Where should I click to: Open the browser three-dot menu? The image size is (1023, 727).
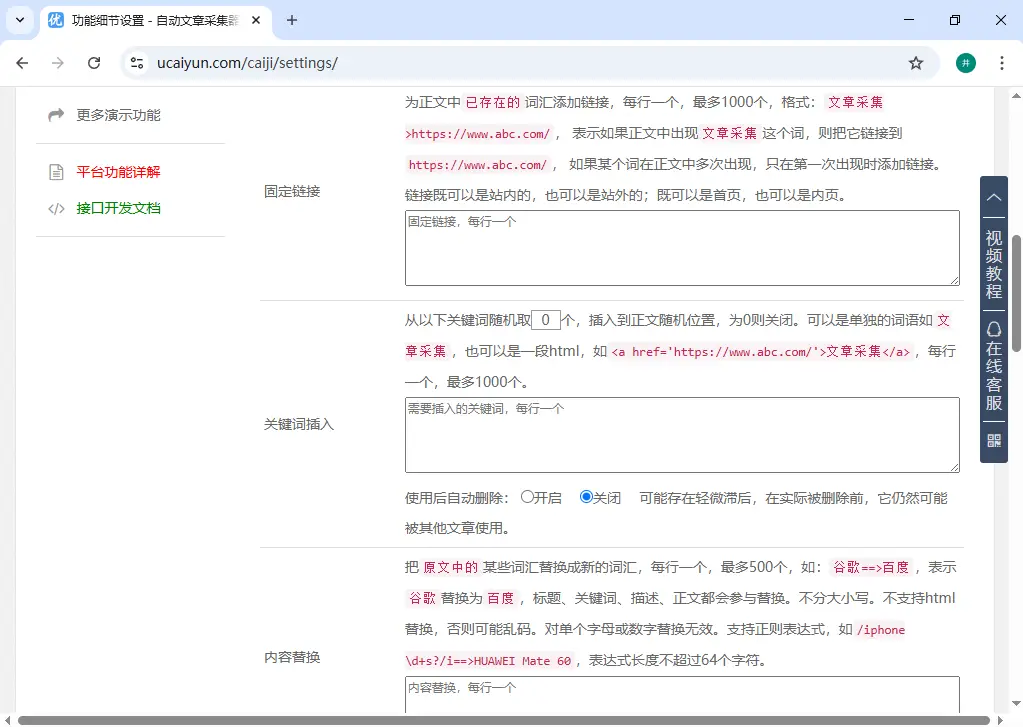click(x=1002, y=62)
